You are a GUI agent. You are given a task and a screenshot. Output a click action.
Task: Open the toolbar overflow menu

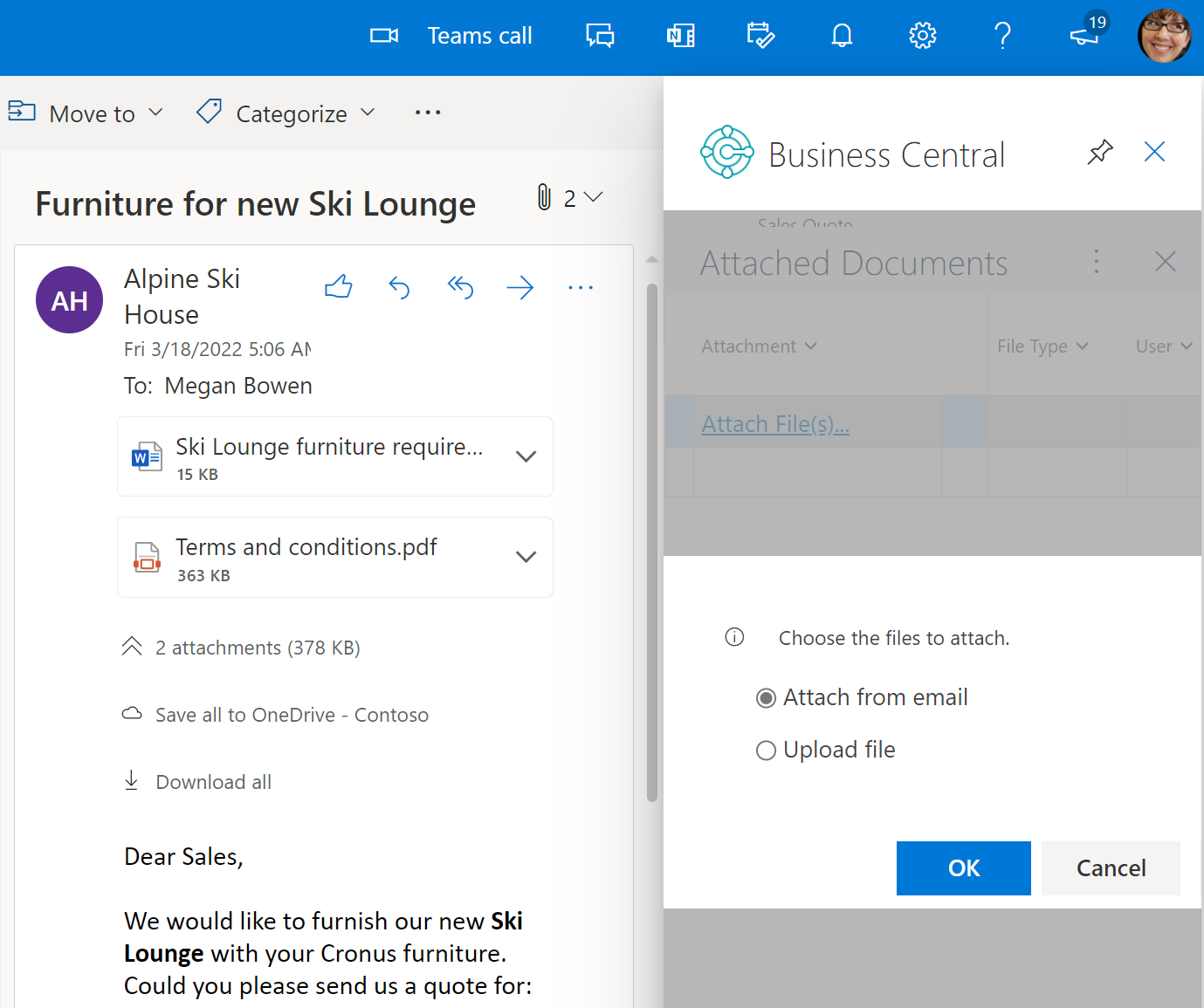427,113
